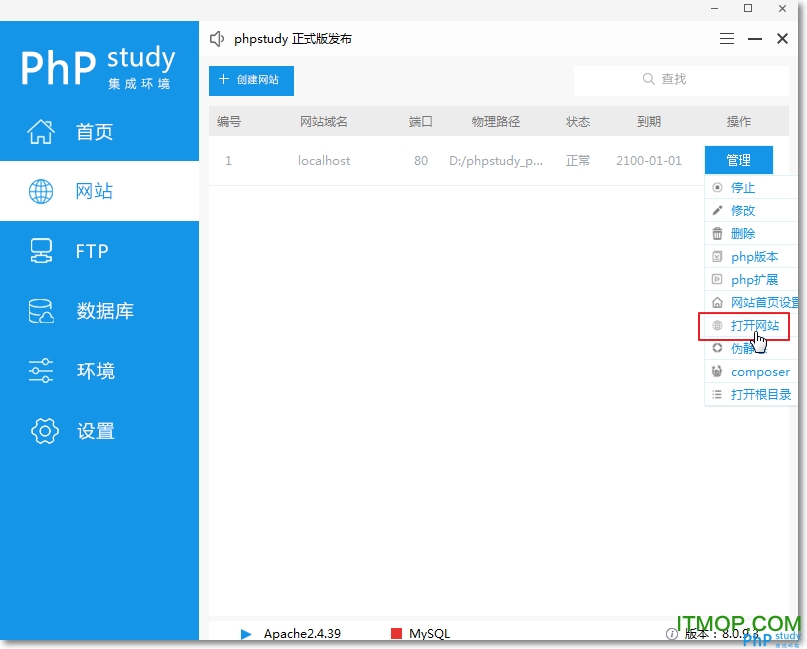Viewport: 807px width, 649px height.
Task: Click the 到期 column header
Action: (x=648, y=121)
